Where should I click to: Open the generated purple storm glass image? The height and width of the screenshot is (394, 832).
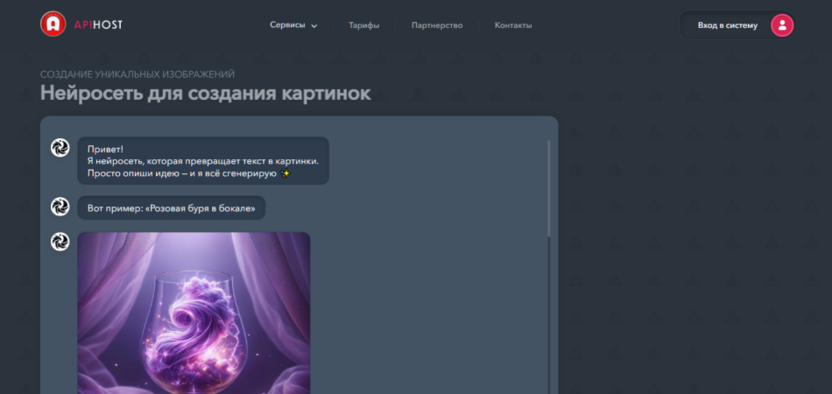coord(194,313)
